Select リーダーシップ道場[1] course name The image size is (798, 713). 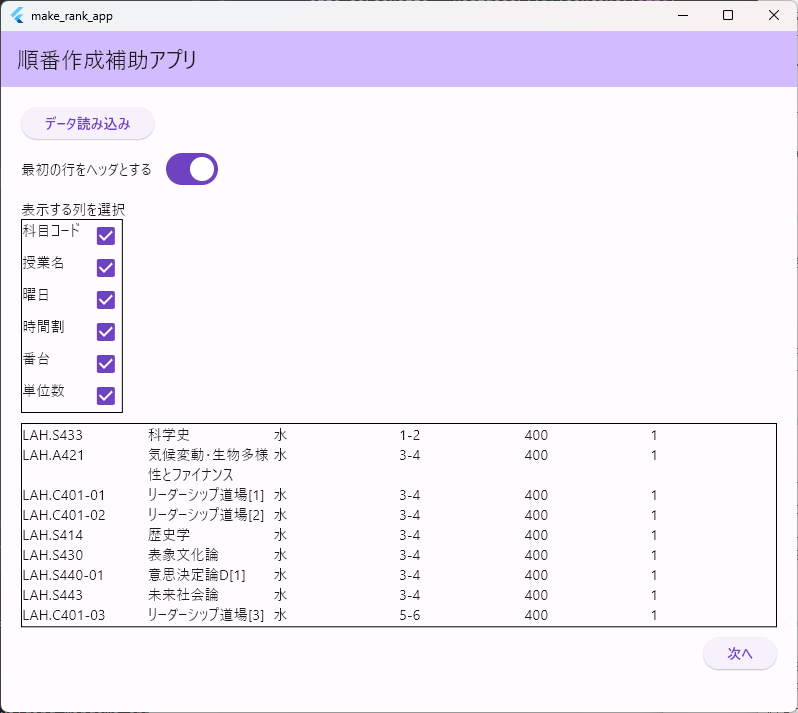(x=205, y=495)
